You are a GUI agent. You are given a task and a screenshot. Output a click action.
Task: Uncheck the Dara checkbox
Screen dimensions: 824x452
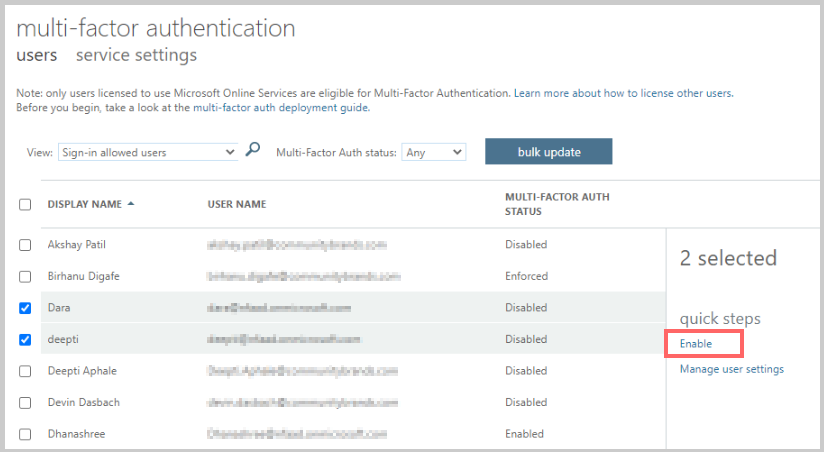25,308
